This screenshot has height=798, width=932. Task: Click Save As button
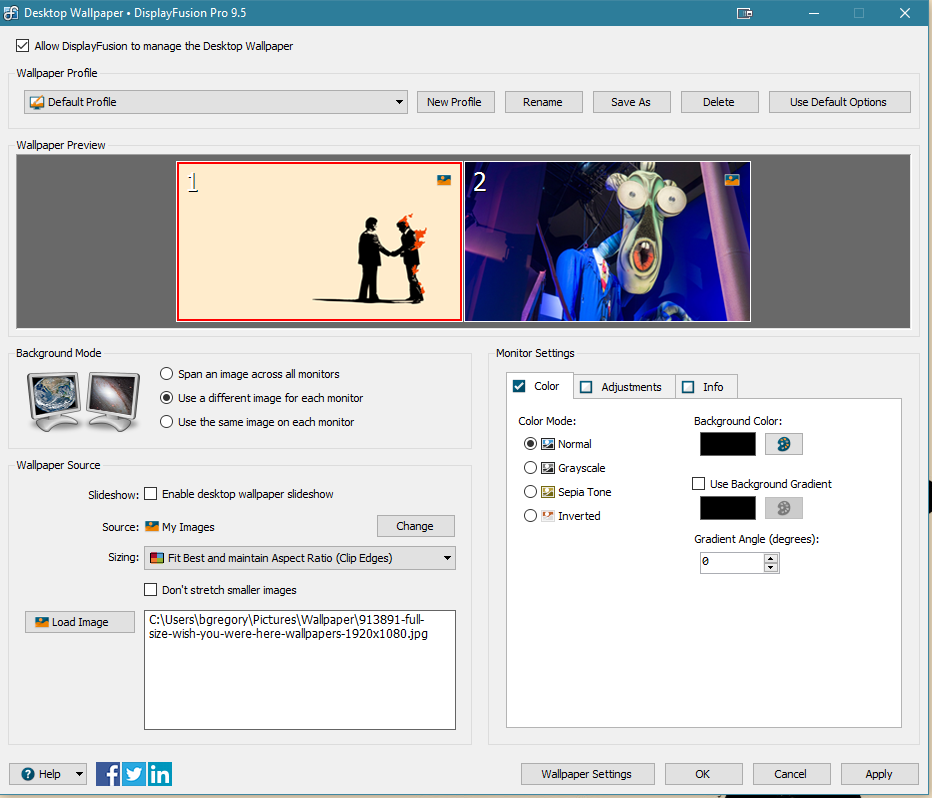pyautogui.click(x=631, y=102)
